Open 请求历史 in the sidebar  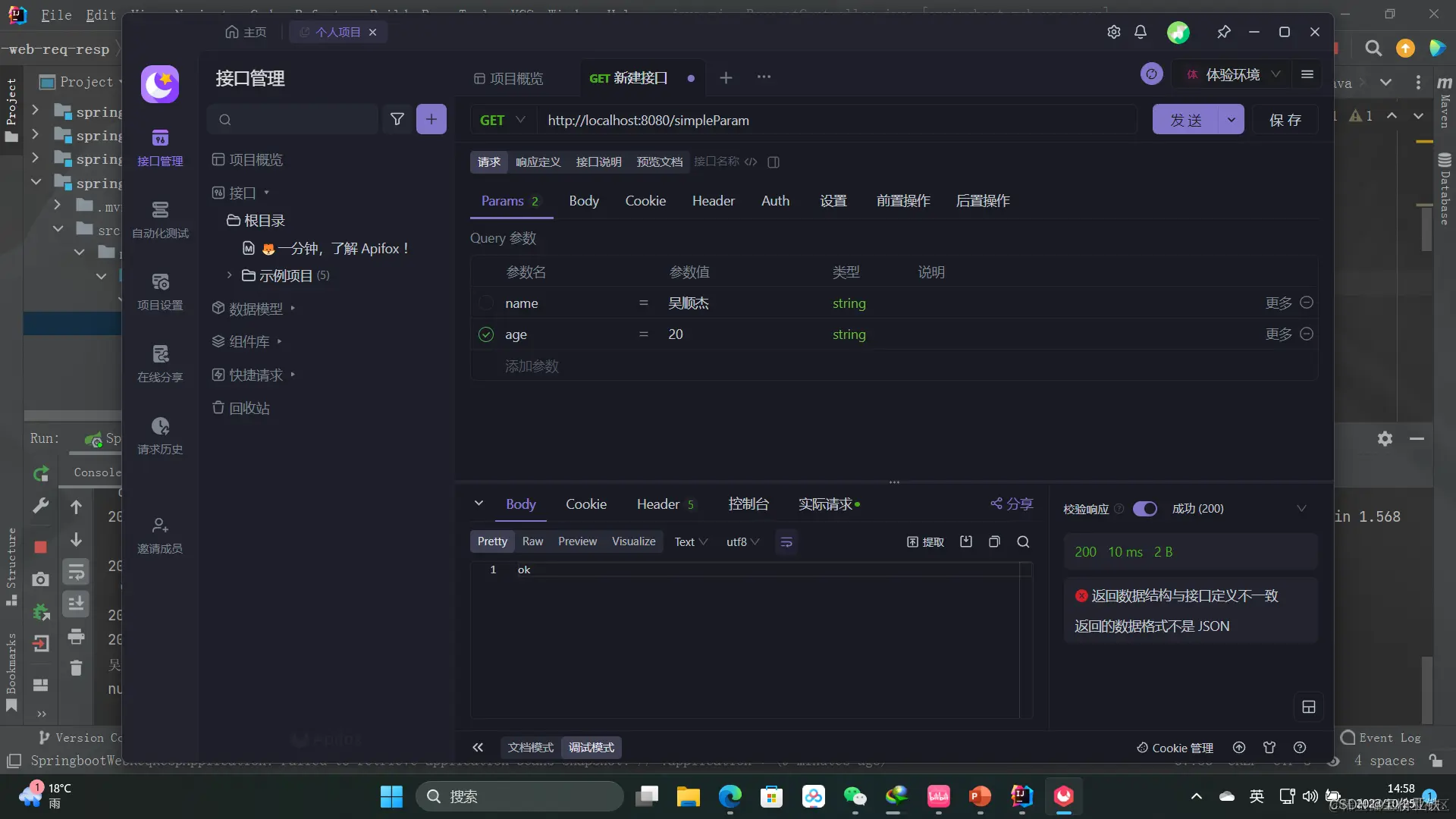pos(160,434)
